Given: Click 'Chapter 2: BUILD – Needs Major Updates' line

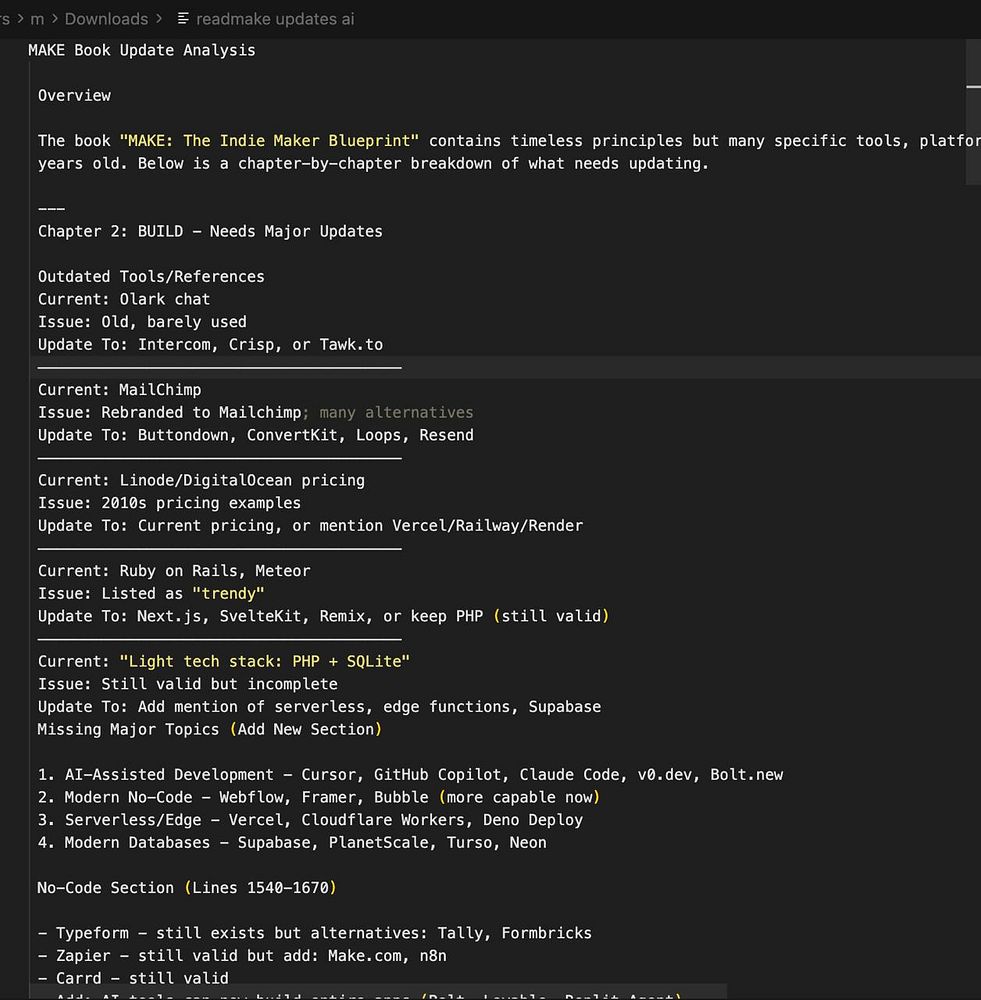Looking at the screenshot, I should [x=210, y=232].
